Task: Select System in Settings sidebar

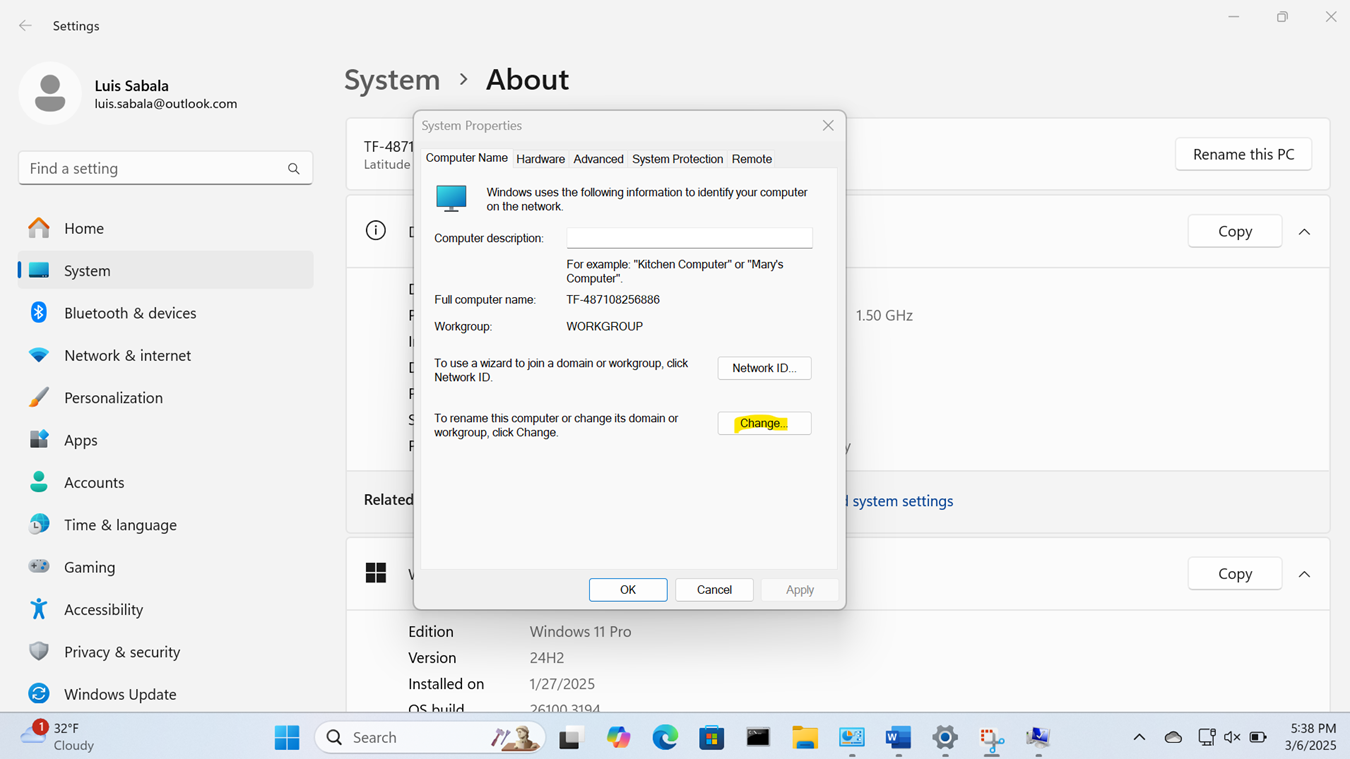Action: pos(166,270)
